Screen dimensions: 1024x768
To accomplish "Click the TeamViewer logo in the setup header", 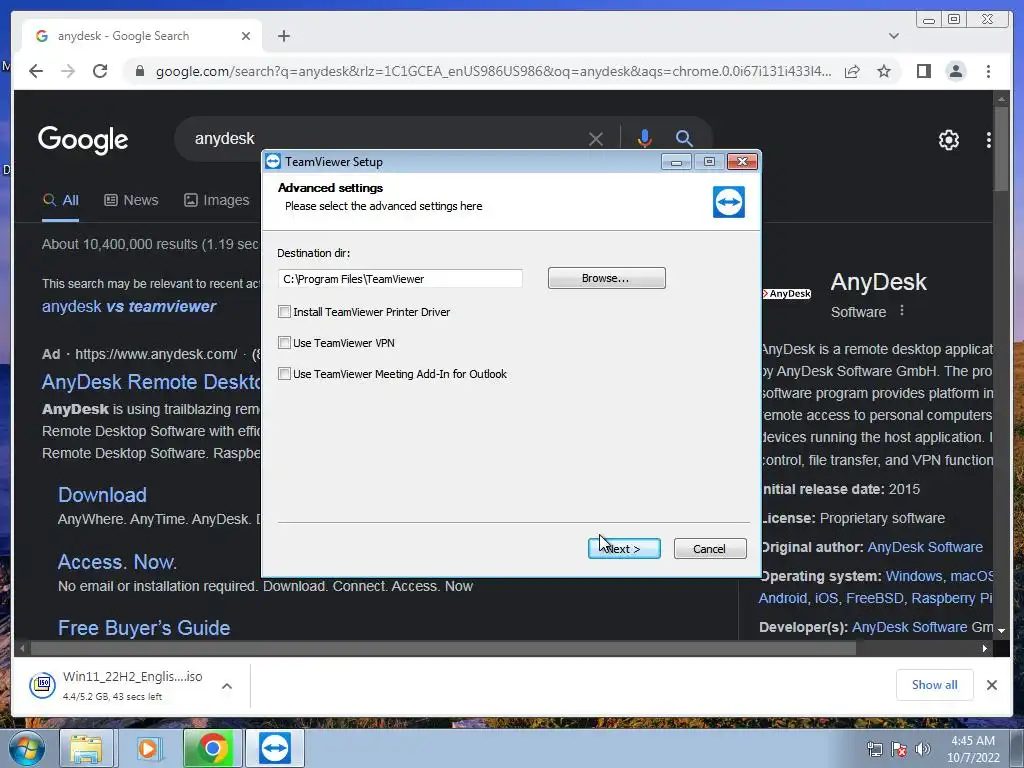I will [x=729, y=202].
